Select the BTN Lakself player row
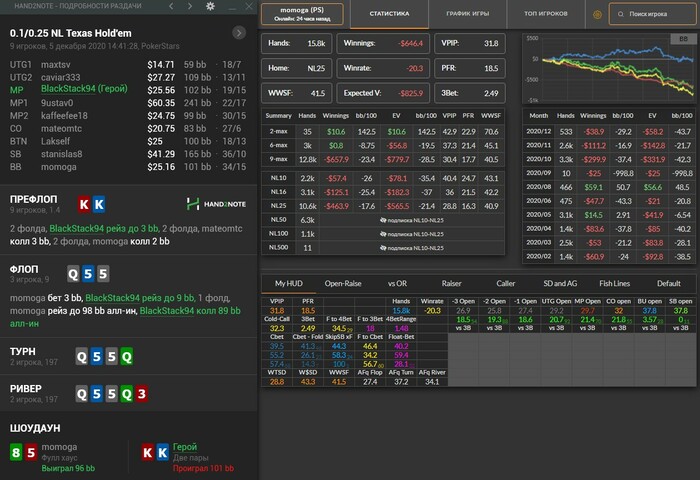Viewport: 700px width, 480px height. pyautogui.click(x=126, y=141)
